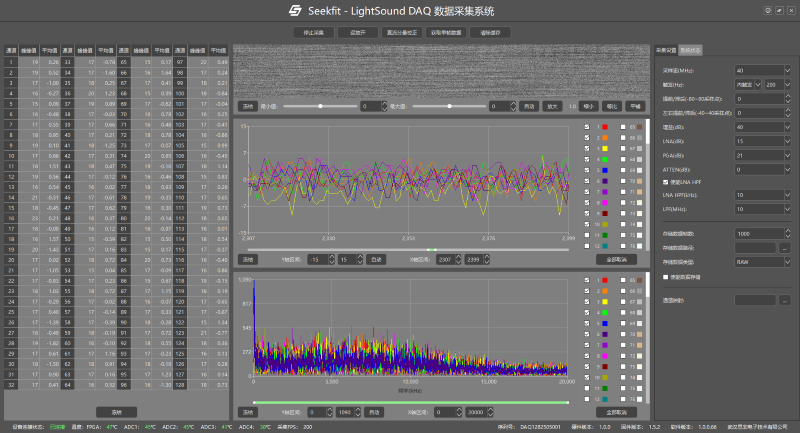The height and width of the screenshot is (433, 800).
Task: Open the LPF (MHz) dropdown
Action: click(762, 209)
